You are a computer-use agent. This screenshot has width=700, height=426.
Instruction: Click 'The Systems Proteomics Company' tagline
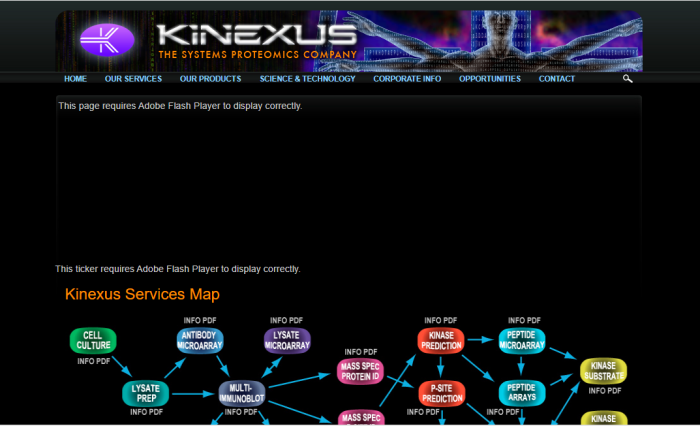click(258, 55)
